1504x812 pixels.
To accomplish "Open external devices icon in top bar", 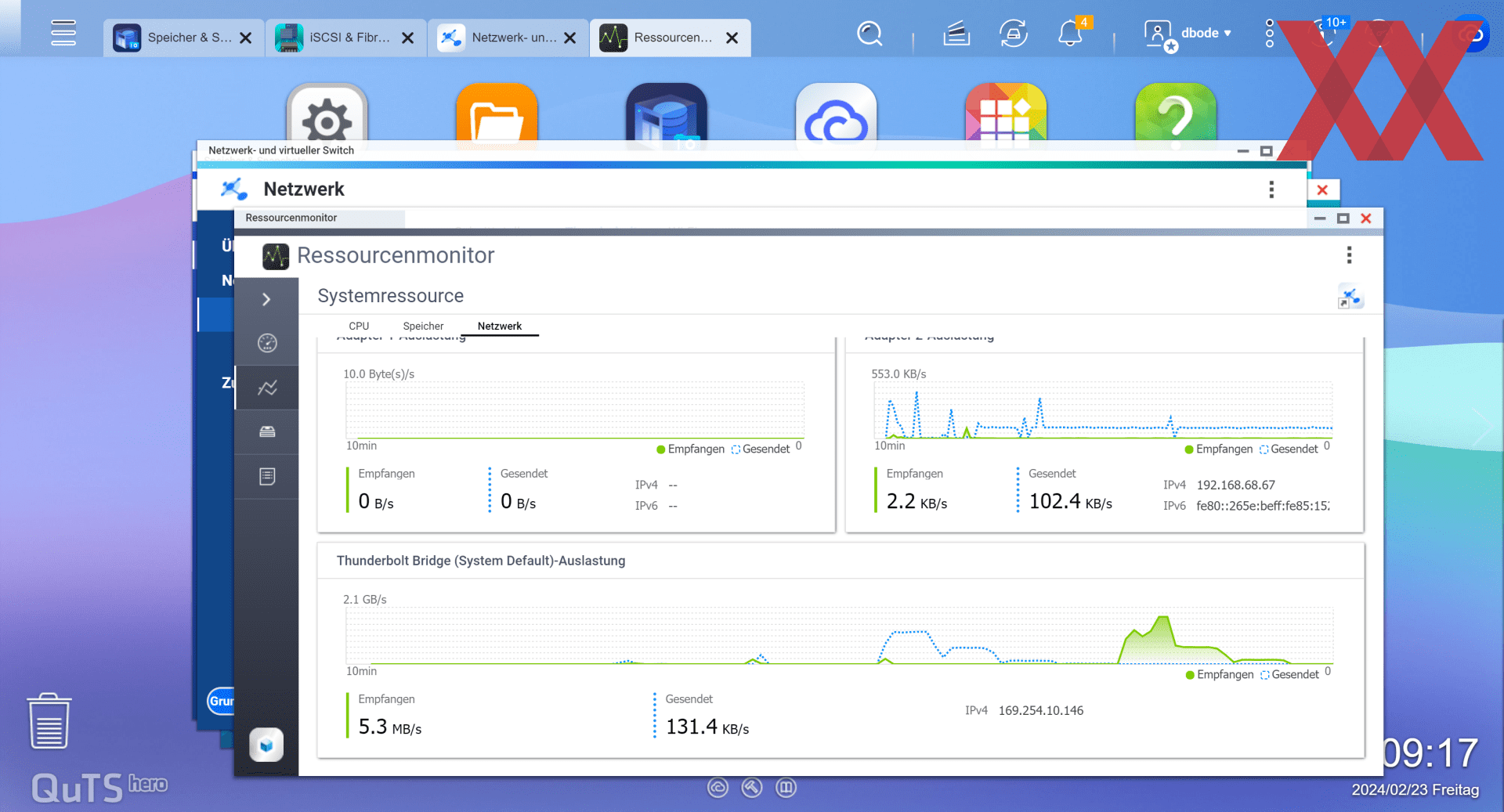I will [1014, 34].
